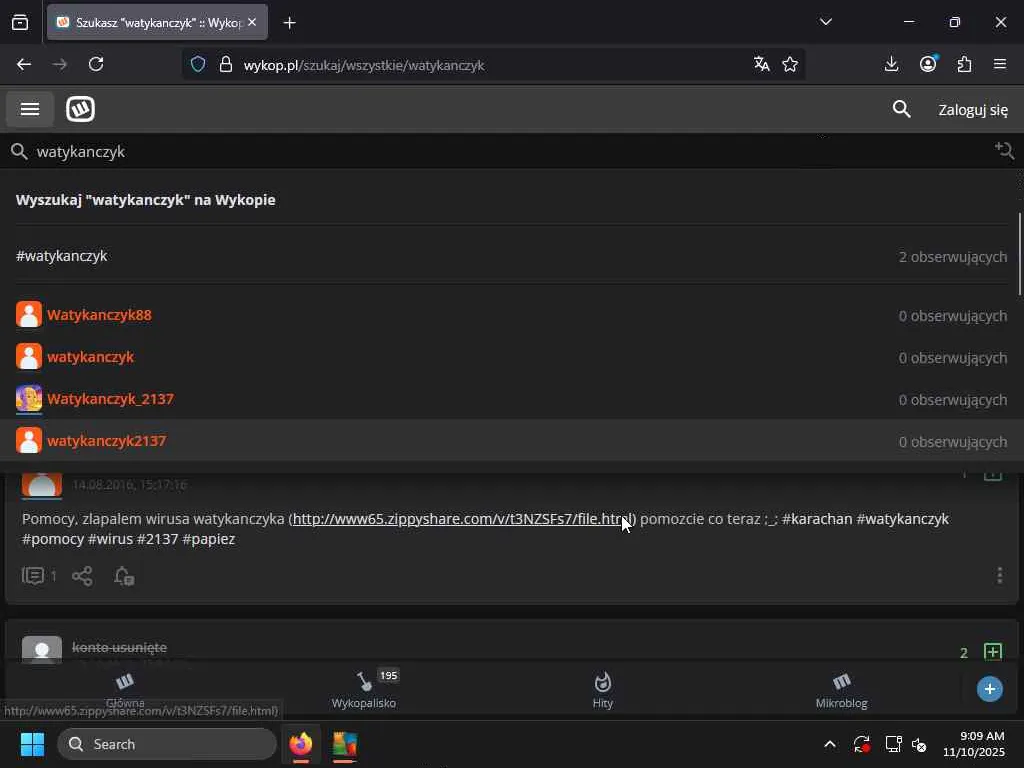
Task: Click the #papiez tag in the post
Action: (208, 539)
